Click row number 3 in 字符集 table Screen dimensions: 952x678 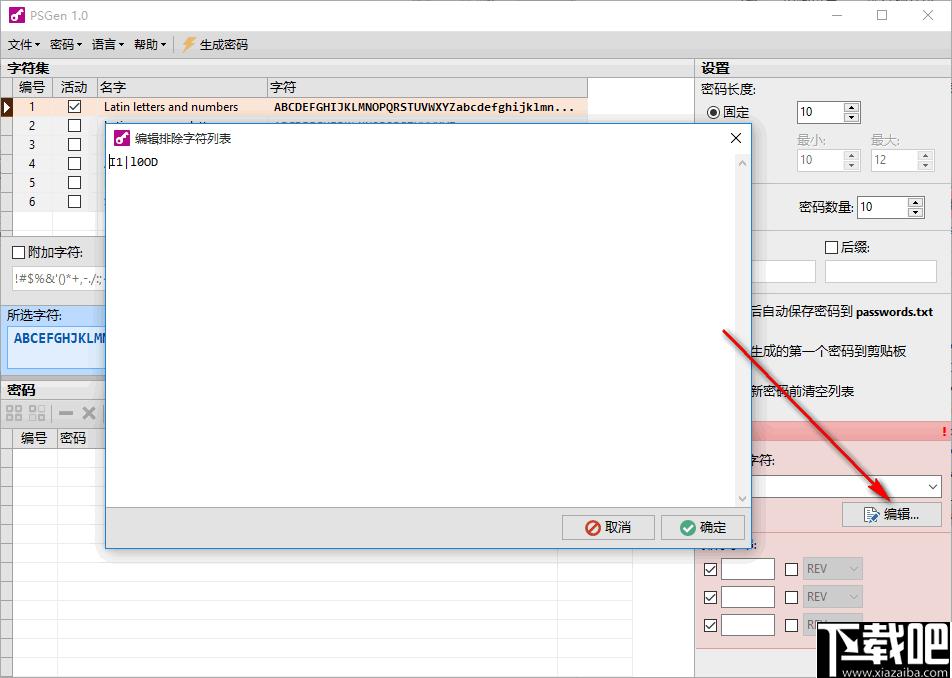point(32,144)
